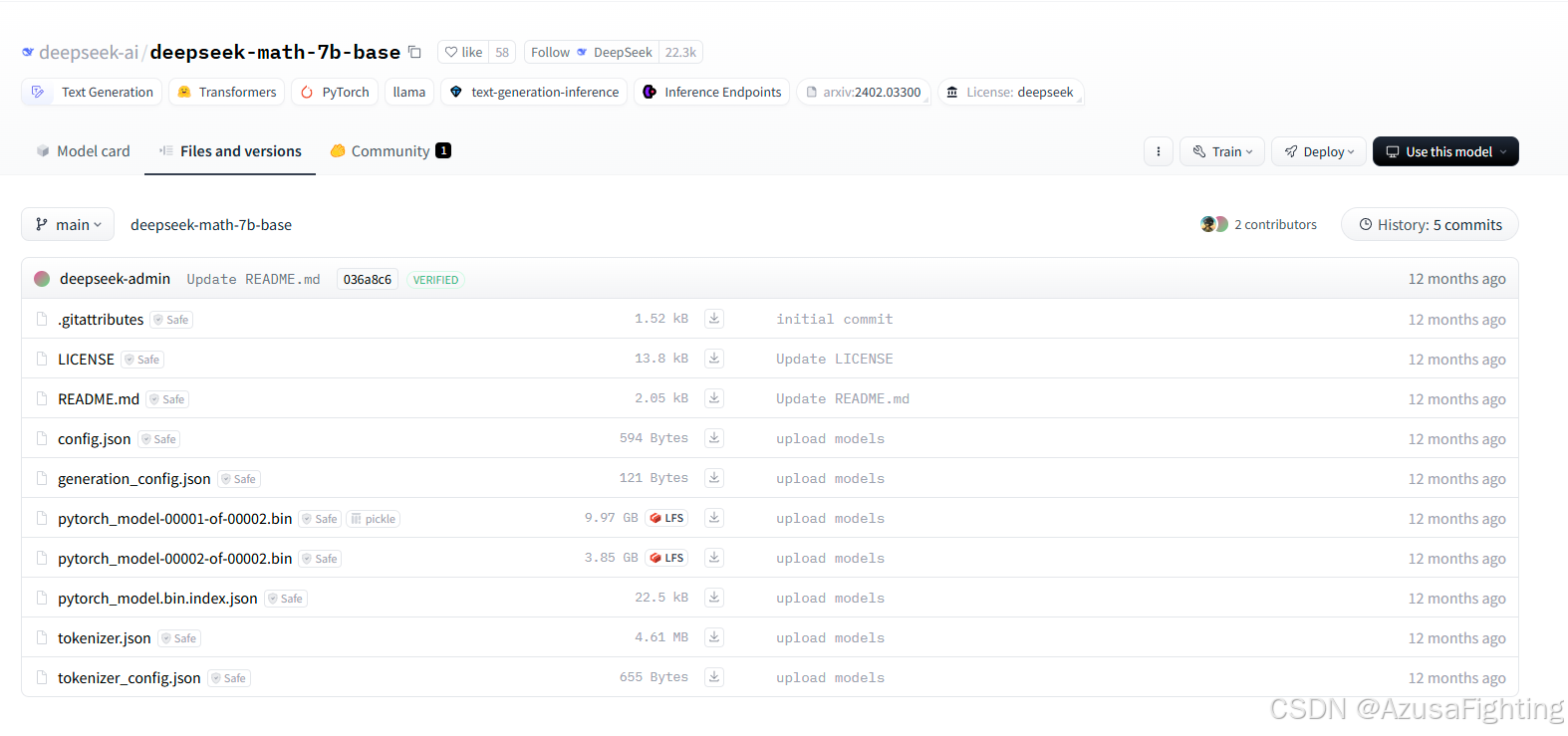Click the 22.3k followers count
Screen dimensions: 1568x736
(x=680, y=52)
